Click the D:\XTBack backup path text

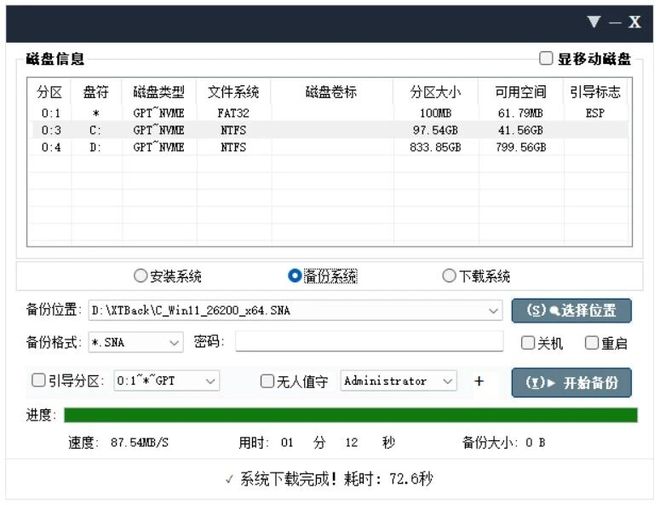(x=191, y=311)
